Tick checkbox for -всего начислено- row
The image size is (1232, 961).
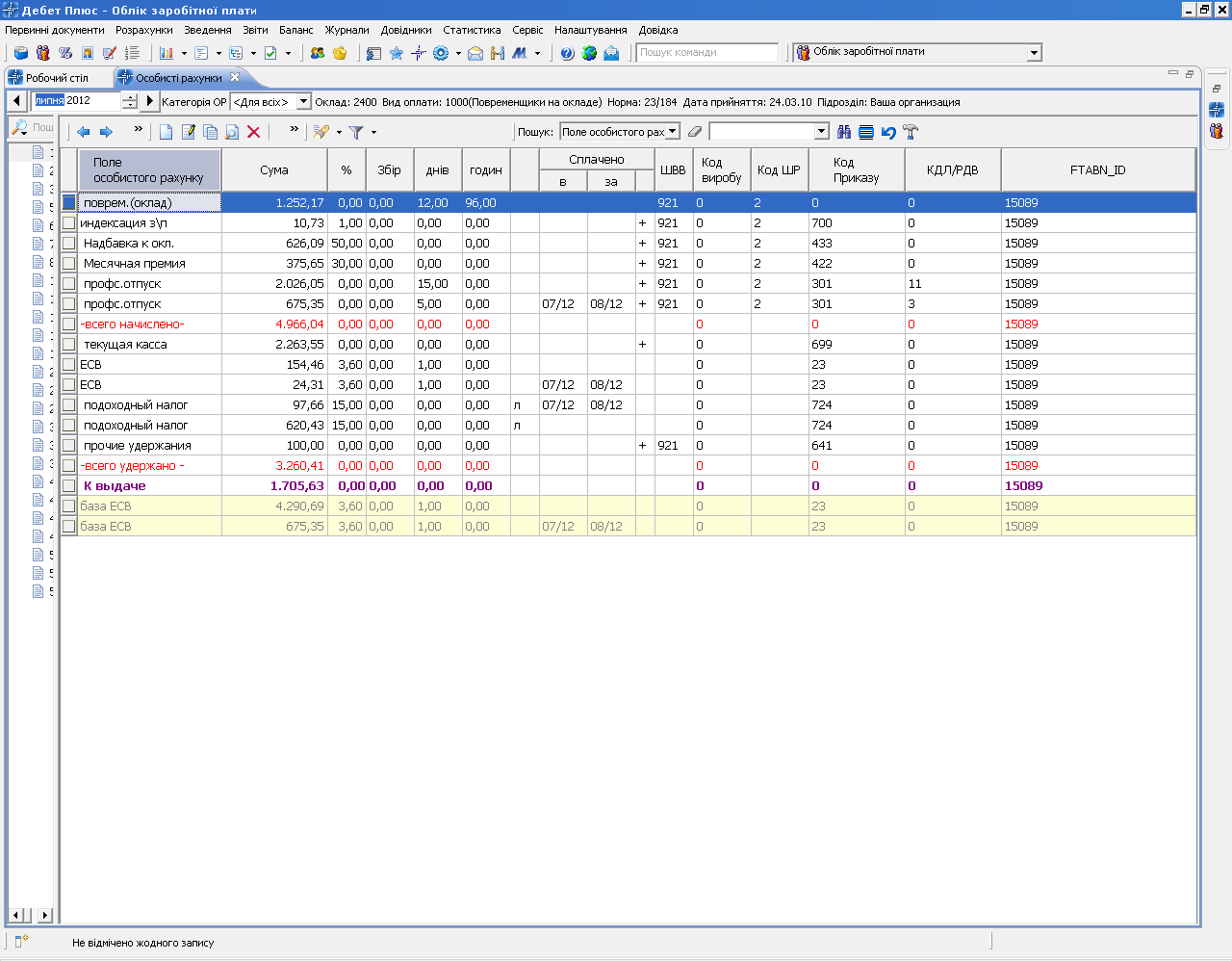point(68,324)
